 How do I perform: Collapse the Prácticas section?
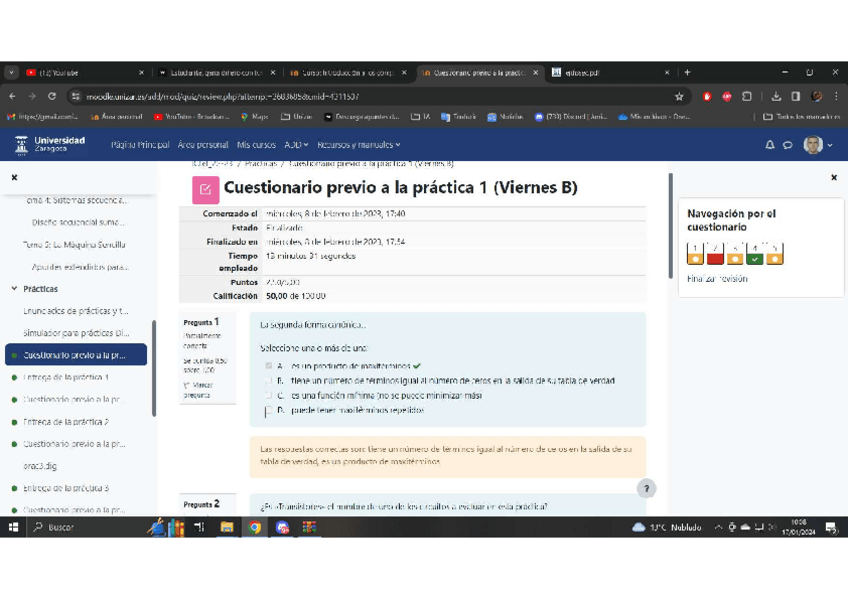click(x=14, y=289)
